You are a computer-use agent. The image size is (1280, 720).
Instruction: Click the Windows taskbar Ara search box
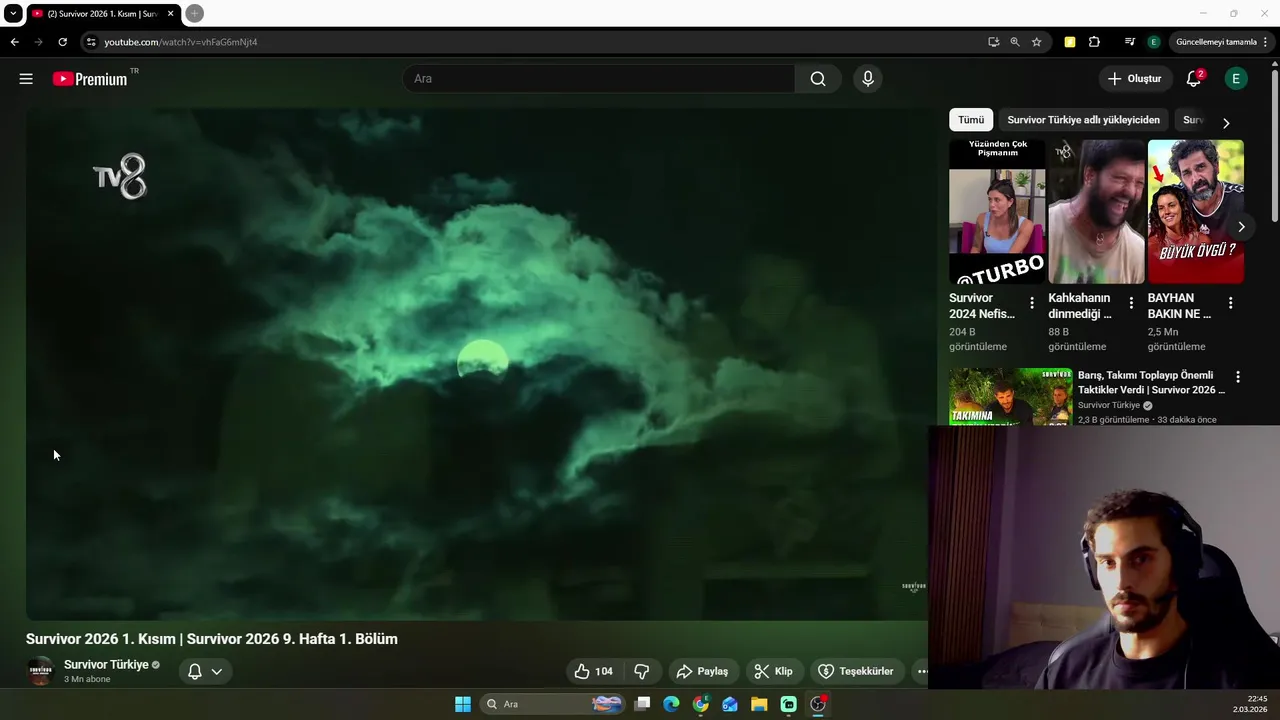[x=552, y=704]
